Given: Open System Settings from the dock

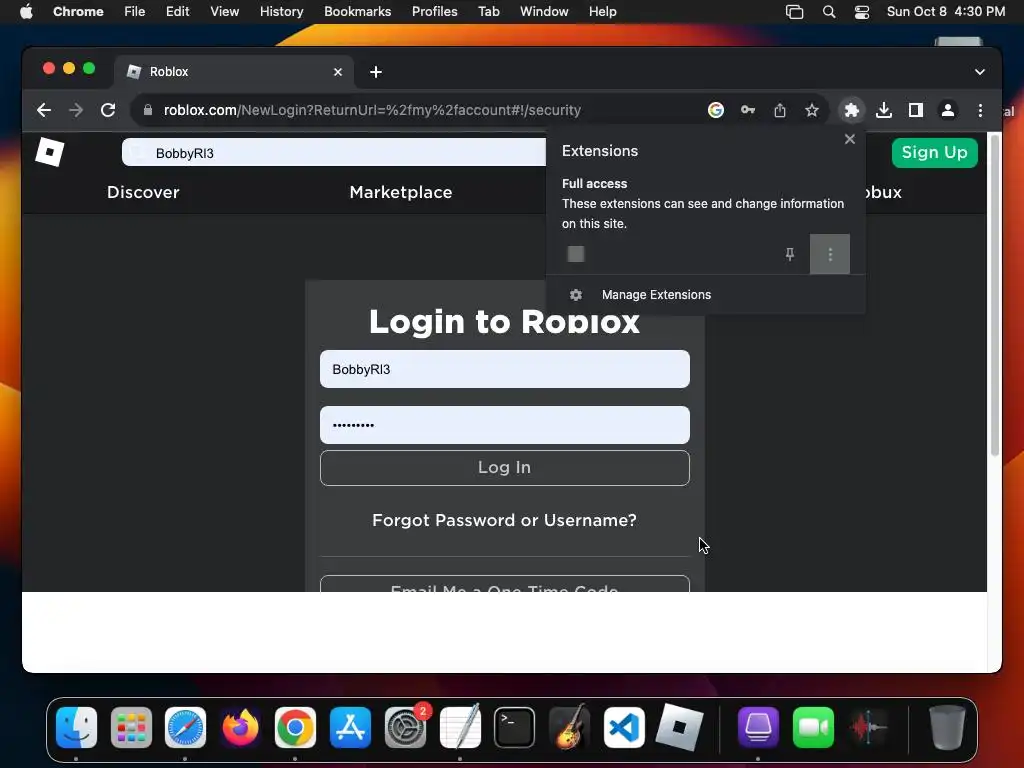Looking at the screenshot, I should tap(405, 728).
